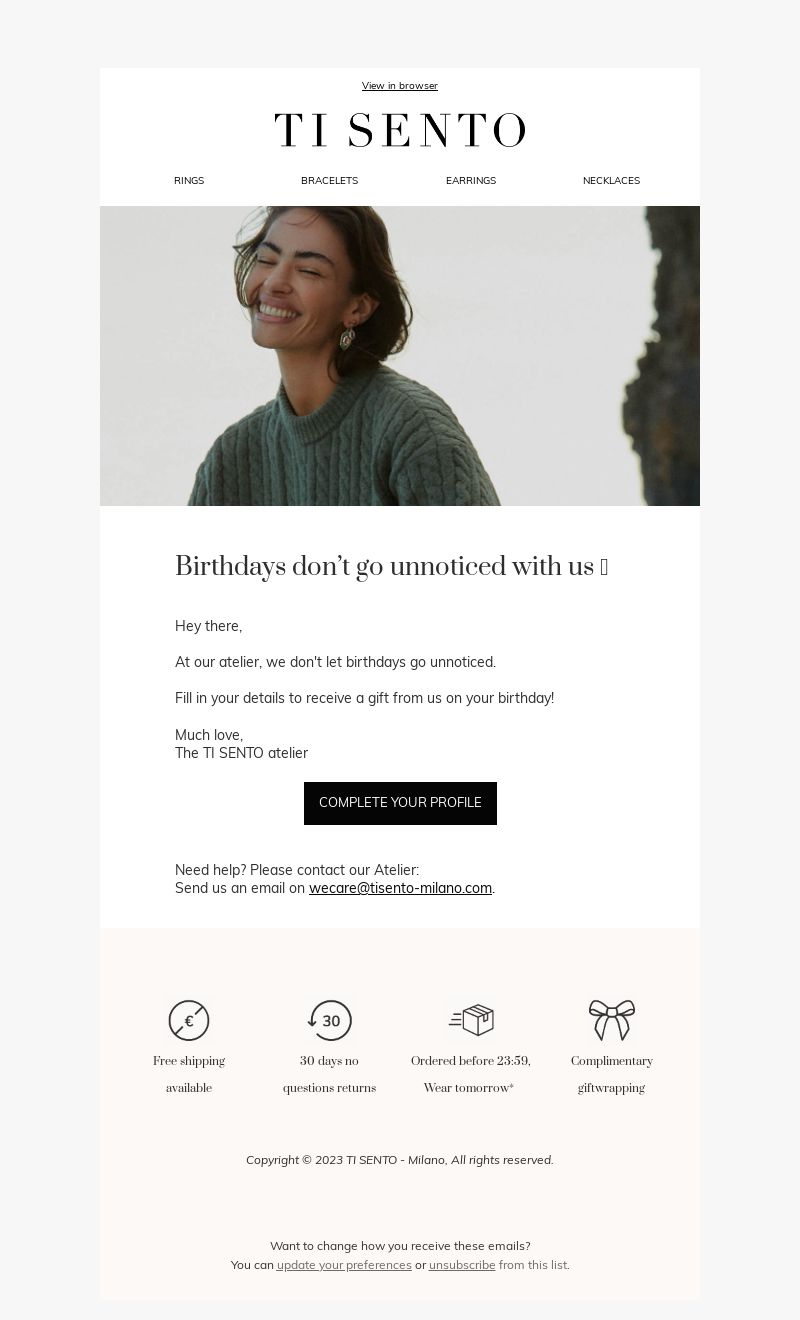
Task: Click the free shipping euro icon
Action: click(189, 1021)
